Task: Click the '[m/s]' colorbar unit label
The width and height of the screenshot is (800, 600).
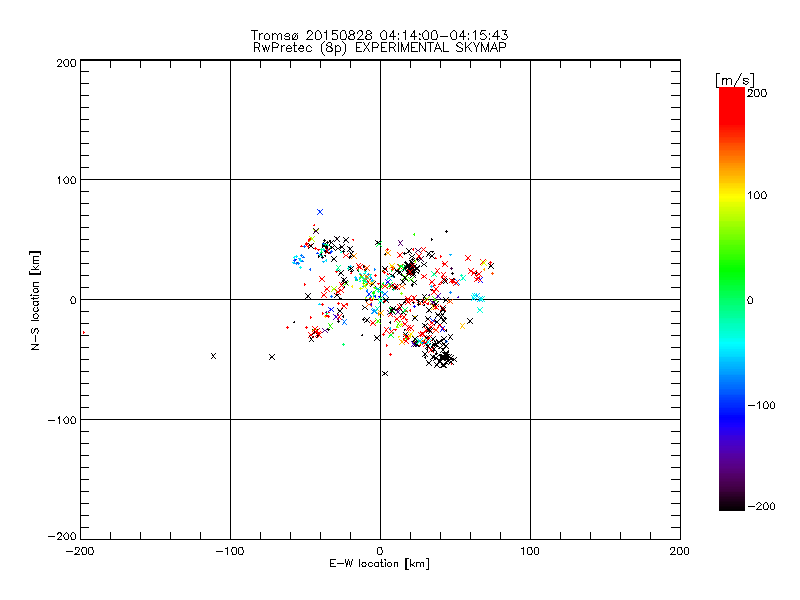Action: pyautogui.click(x=735, y=80)
